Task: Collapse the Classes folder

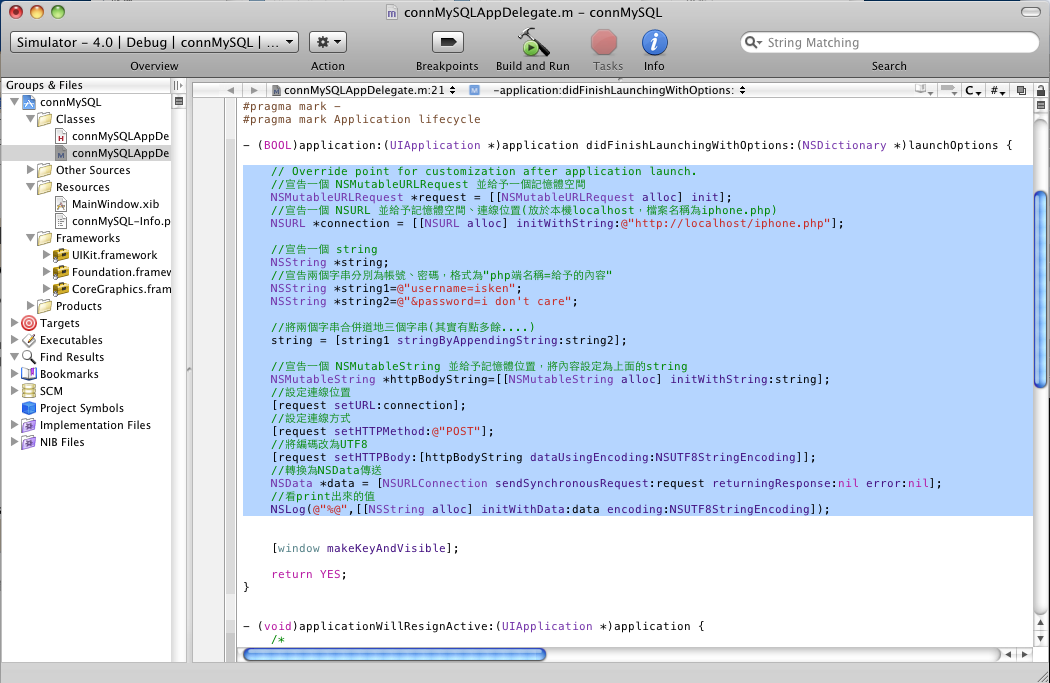Action: (x=30, y=119)
